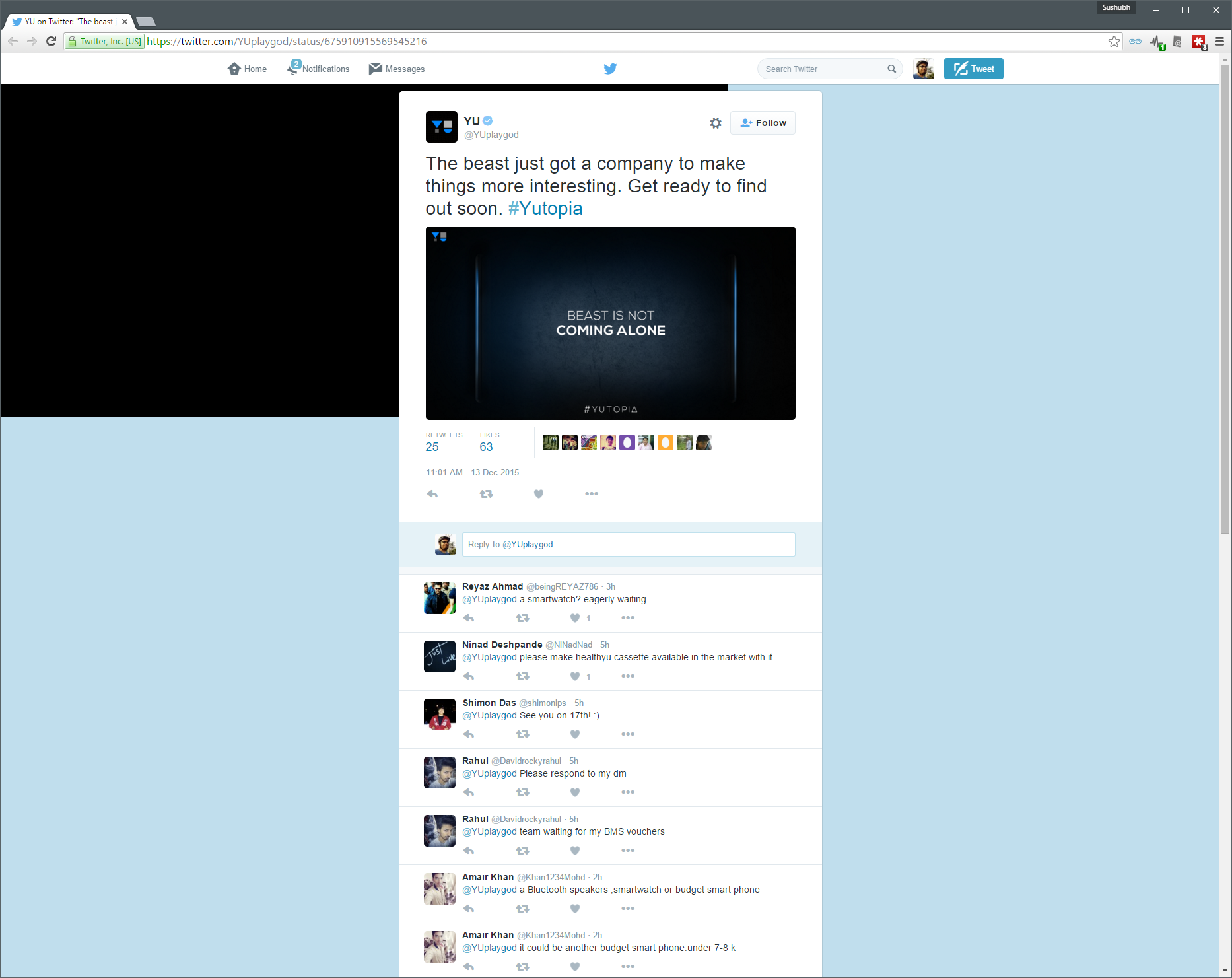Follow the YU account
The width and height of the screenshot is (1232, 978).
pos(763,123)
